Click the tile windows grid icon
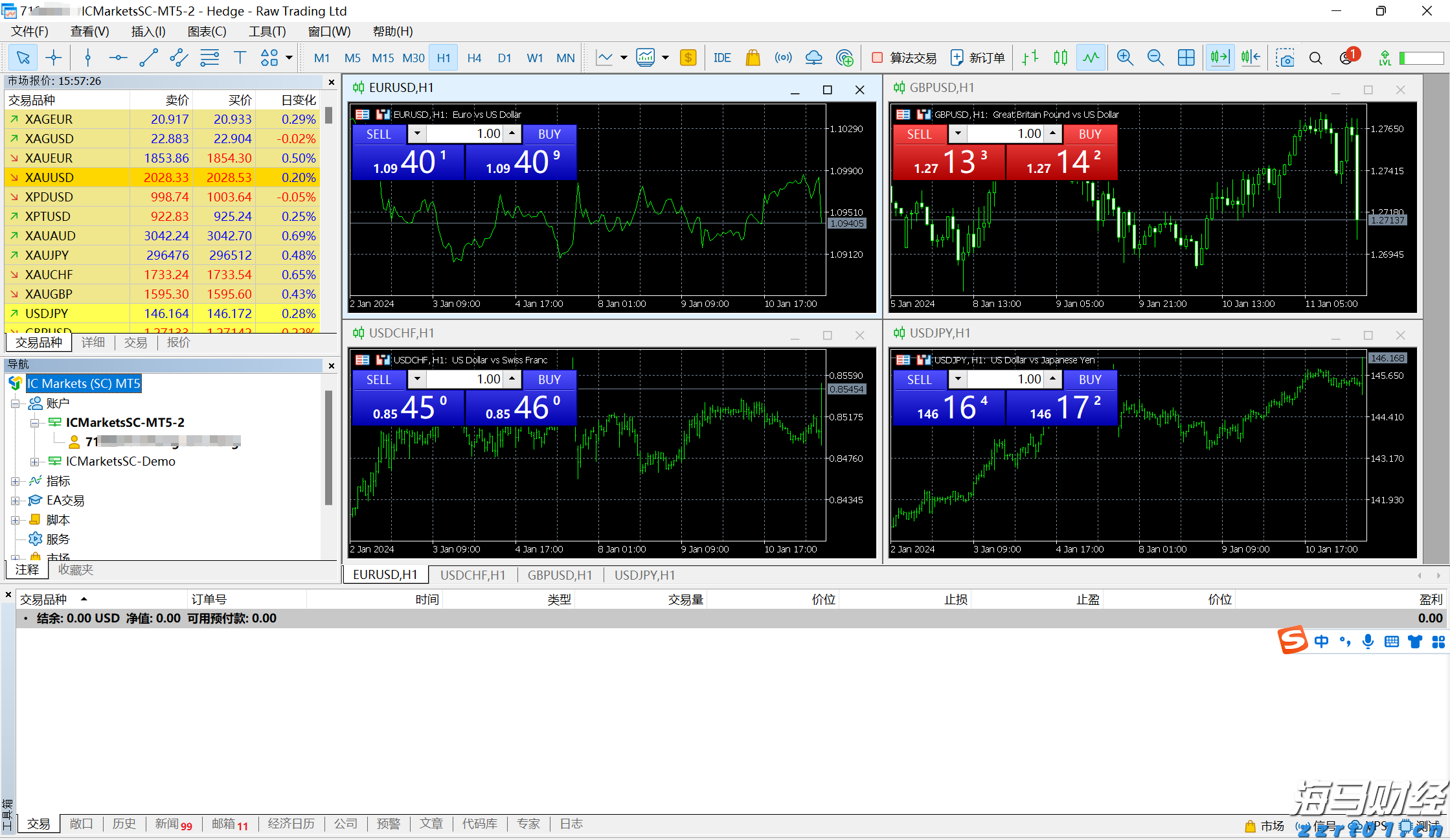Viewport: 1450px width, 840px height. pos(1186,58)
